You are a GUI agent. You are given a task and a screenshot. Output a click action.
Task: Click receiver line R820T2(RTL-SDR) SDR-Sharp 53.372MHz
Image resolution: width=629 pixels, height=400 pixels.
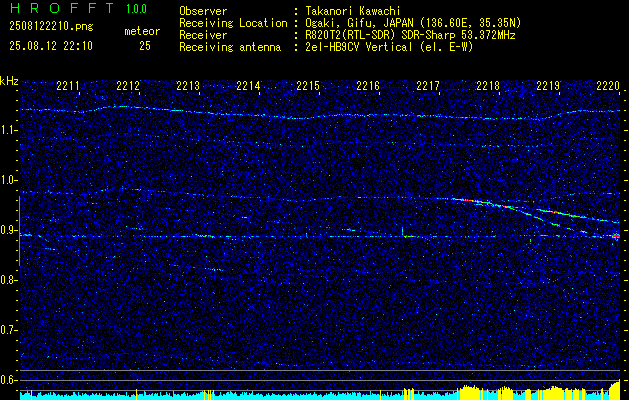pyautogui.click(x=408, y=35)
